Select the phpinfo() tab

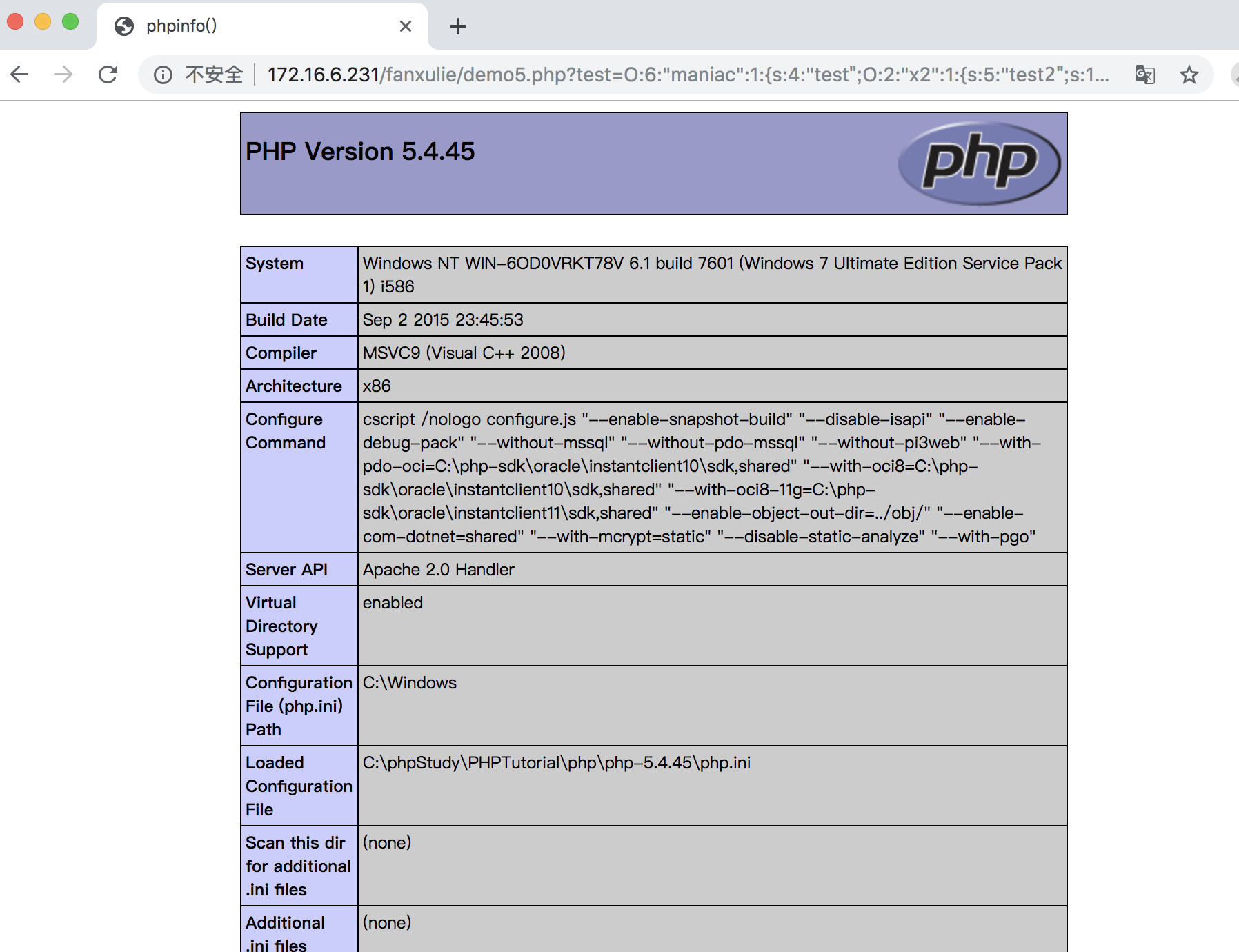[x=262, y=26]
